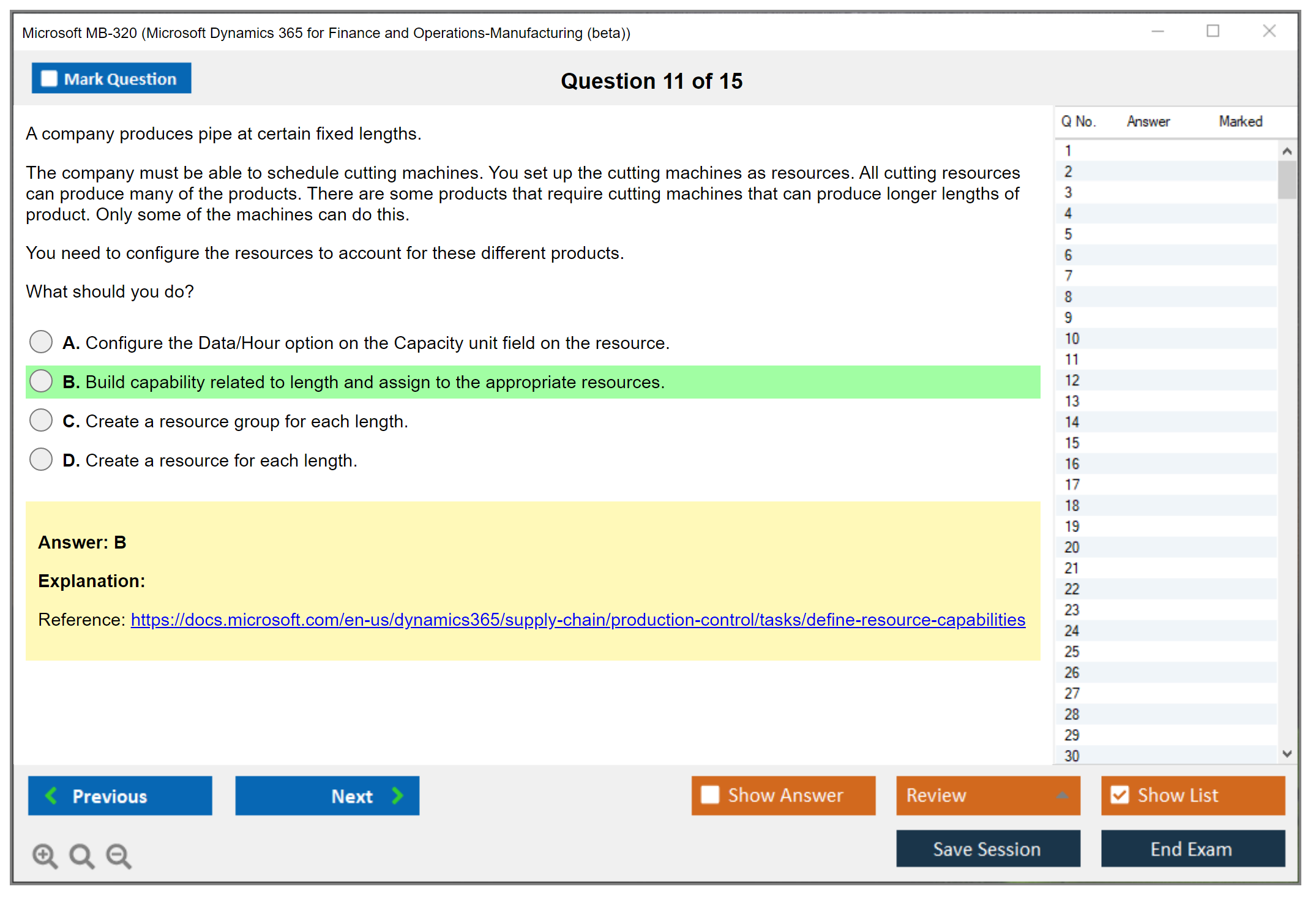Uncheck the Show List checkbox
The width and height of the screenshot is (1316, 900).
tap(1120, 795)
